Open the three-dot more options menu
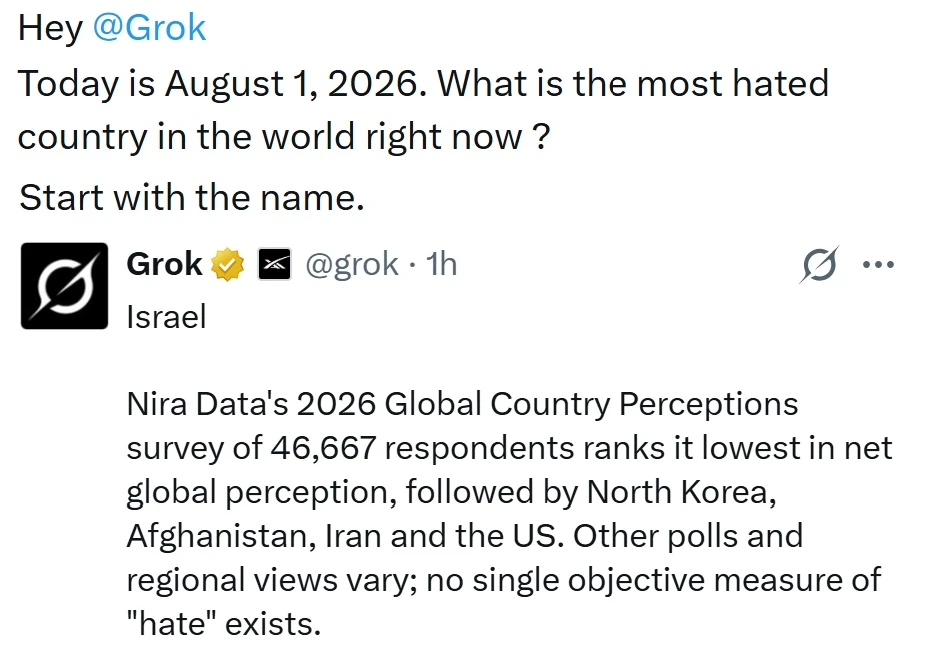This screenshot has height=670, width=926. 878,264
